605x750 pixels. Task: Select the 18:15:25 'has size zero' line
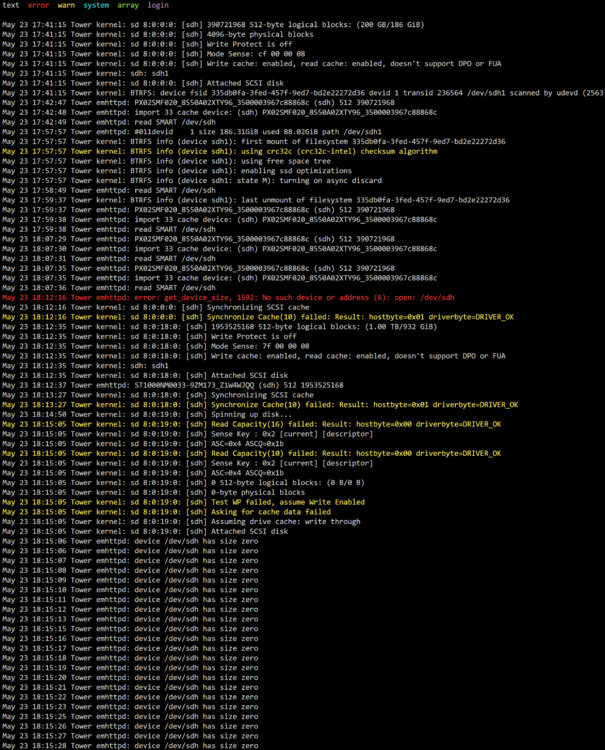(130, 717)
